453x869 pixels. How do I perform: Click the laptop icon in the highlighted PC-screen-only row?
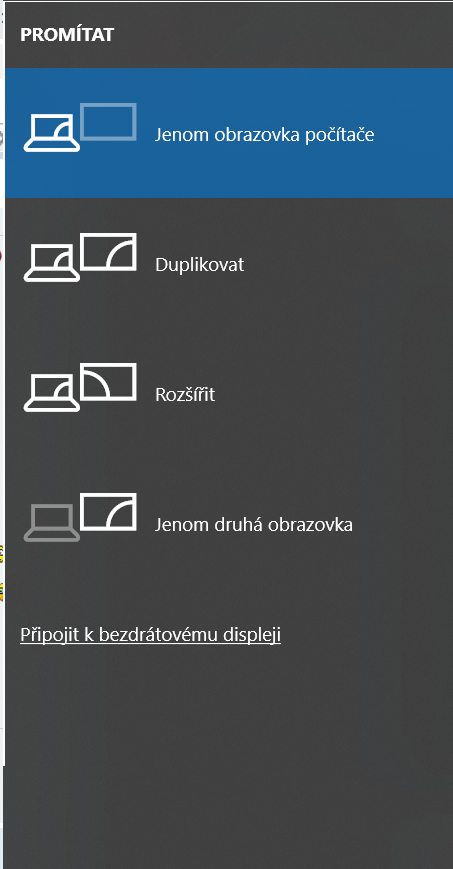coord(51,133)
